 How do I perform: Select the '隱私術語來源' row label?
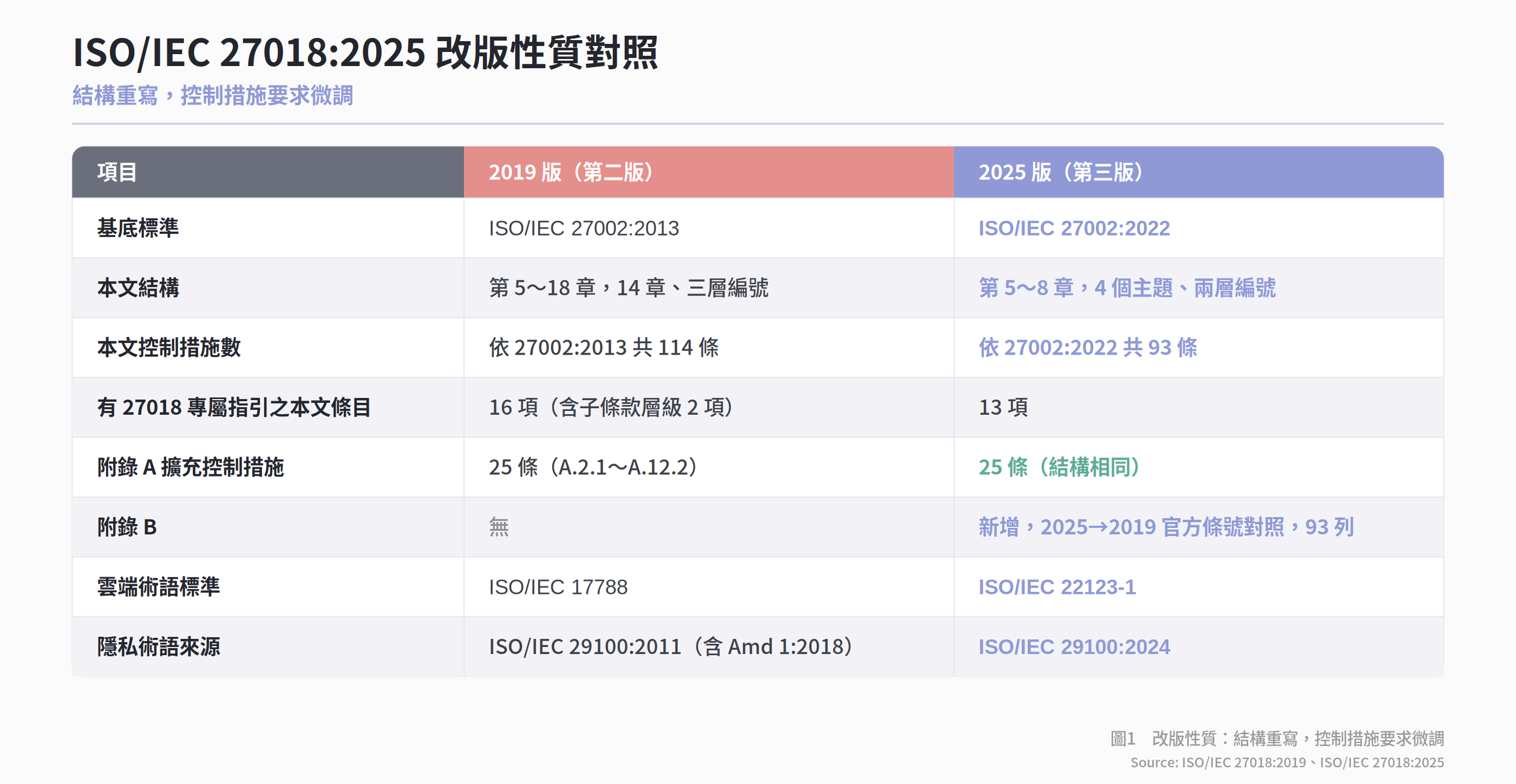pyautogui.click(x=158, y=646)
